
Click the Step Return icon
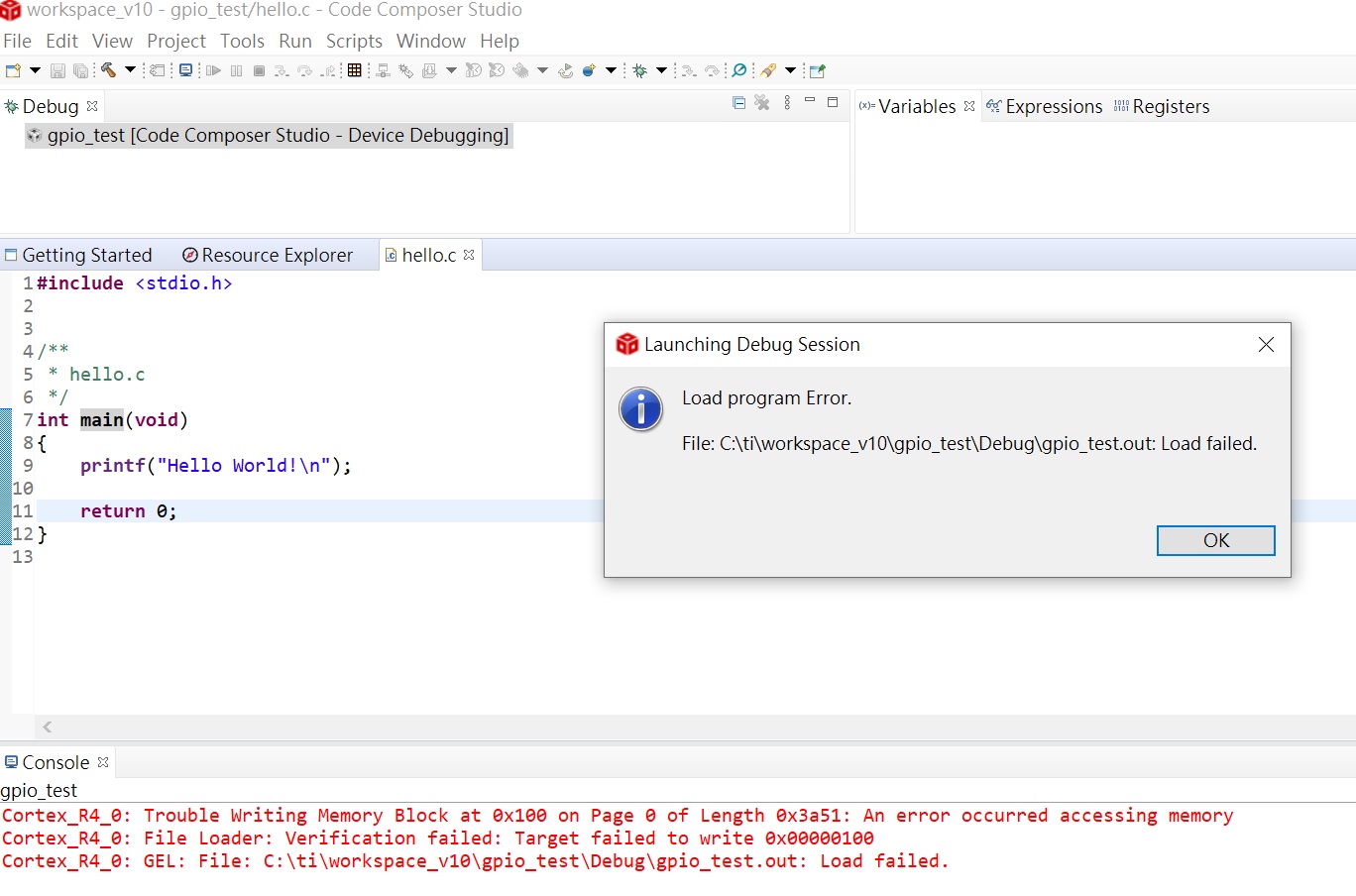[328, 70]
